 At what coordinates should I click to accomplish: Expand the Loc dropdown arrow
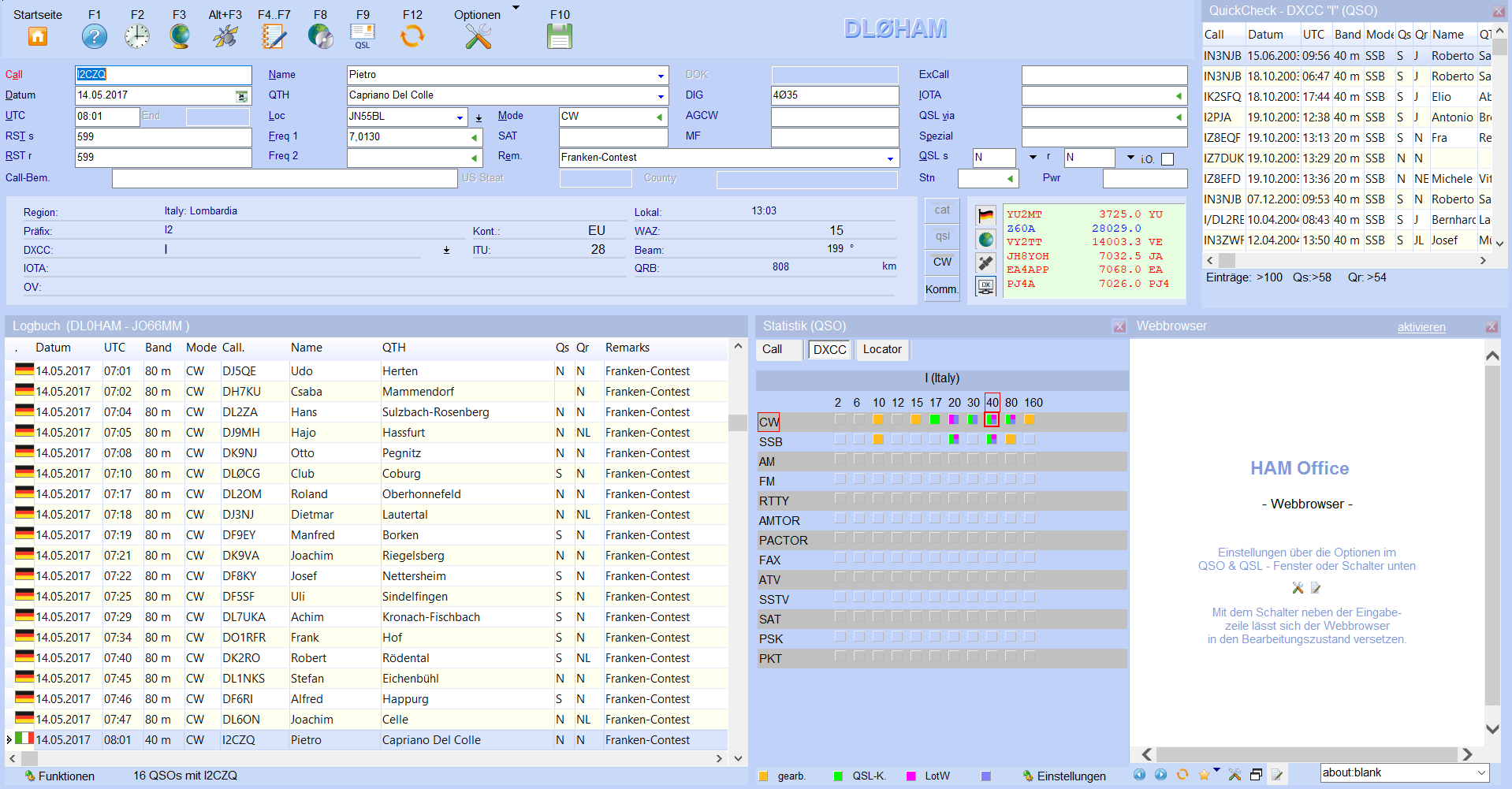click(x=460, y=117)
